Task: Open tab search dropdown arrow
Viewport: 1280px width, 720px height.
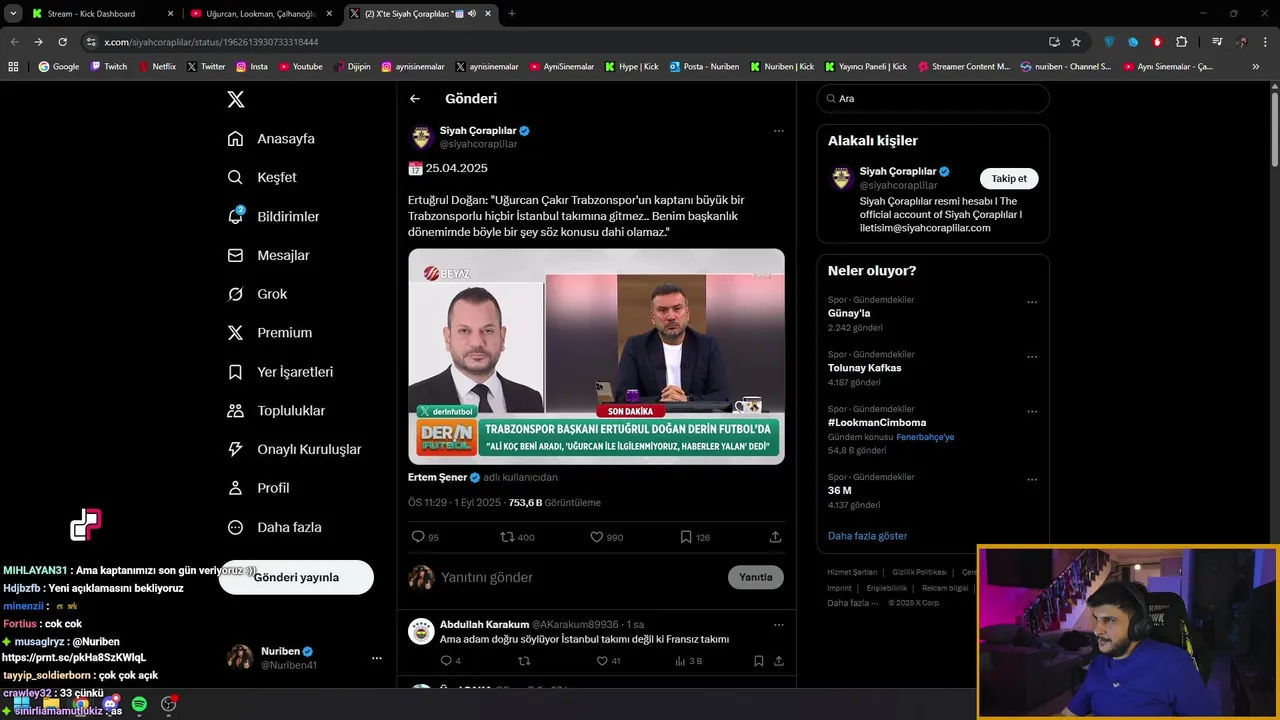Action: [13, 14]
